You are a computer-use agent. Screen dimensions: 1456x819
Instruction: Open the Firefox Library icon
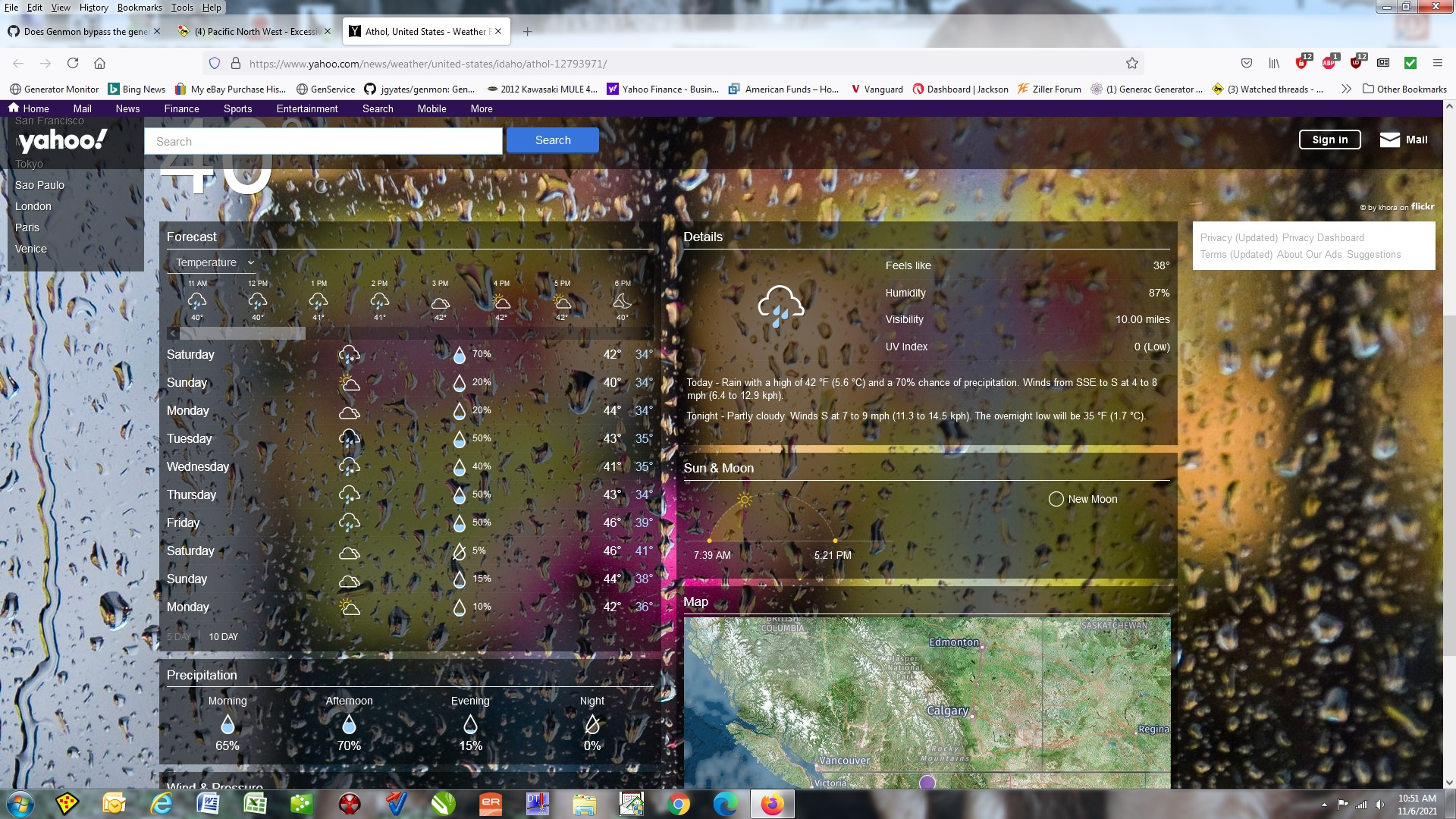tap(1274, 63)
